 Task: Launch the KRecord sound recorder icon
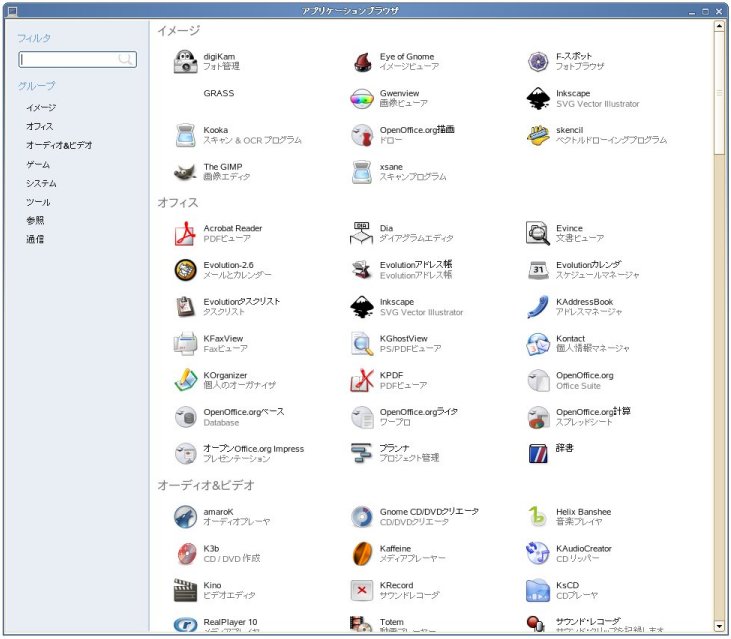tap(362, 591)
